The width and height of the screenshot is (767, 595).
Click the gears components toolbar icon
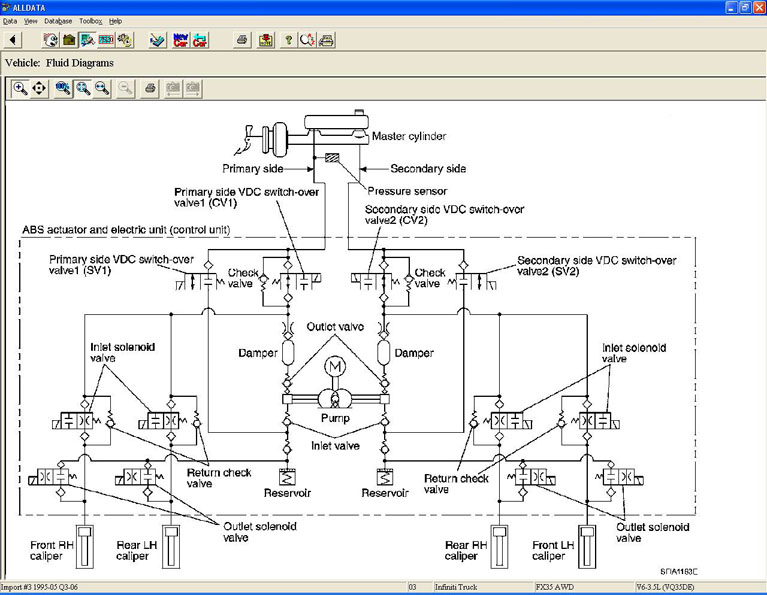tap(124, 40)
